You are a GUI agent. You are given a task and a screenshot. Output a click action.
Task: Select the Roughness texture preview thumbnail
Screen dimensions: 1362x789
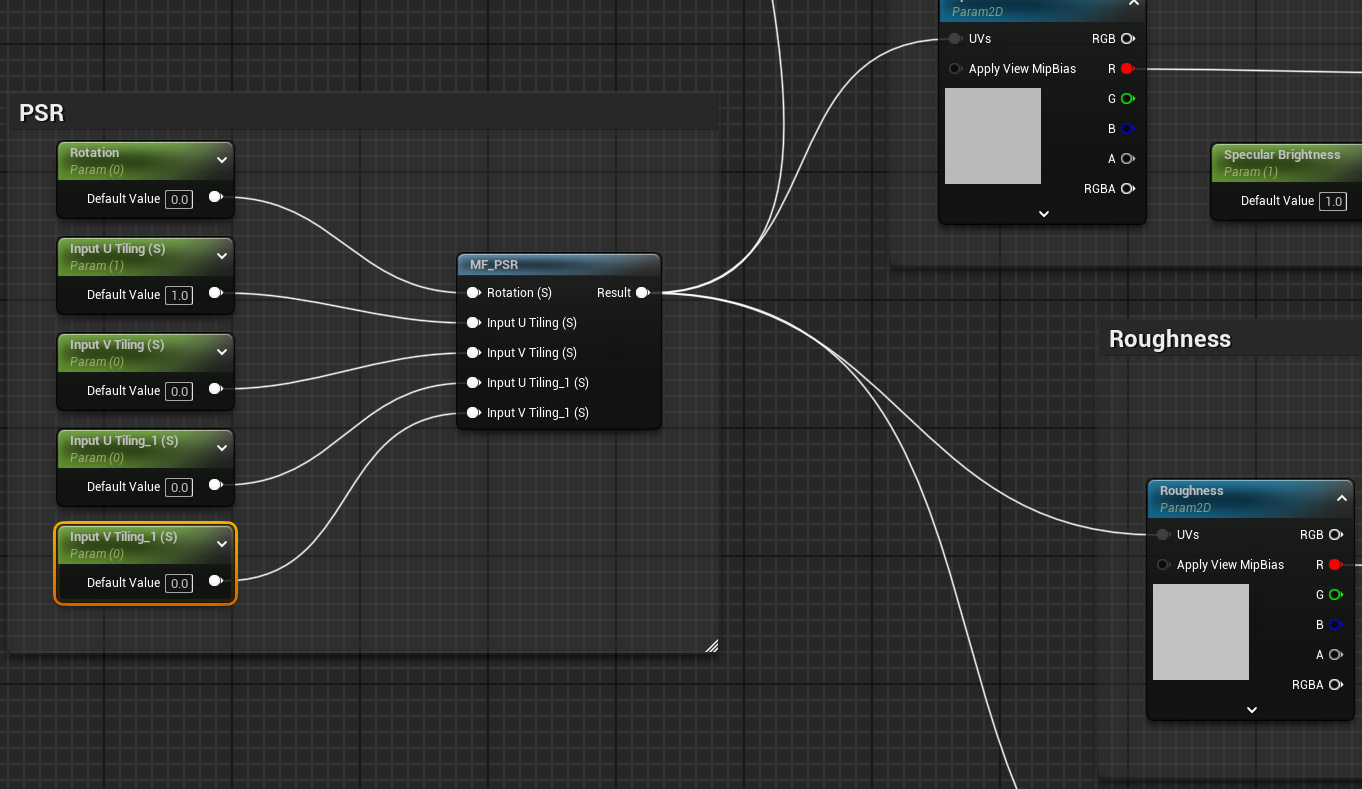pos(1201,632)
